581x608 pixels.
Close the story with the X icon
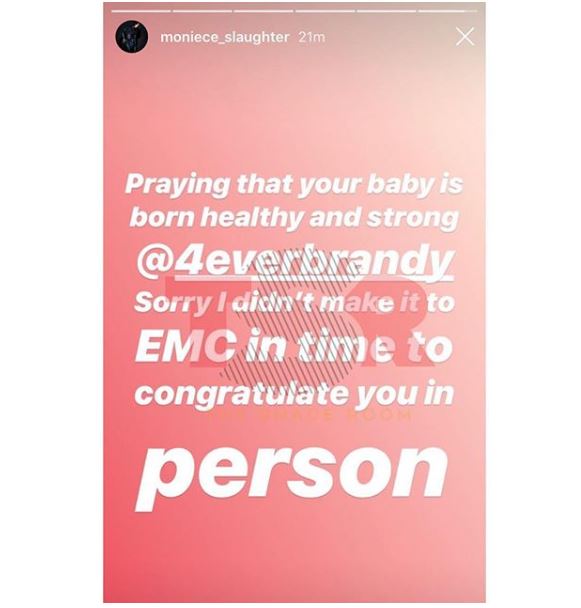465,37
